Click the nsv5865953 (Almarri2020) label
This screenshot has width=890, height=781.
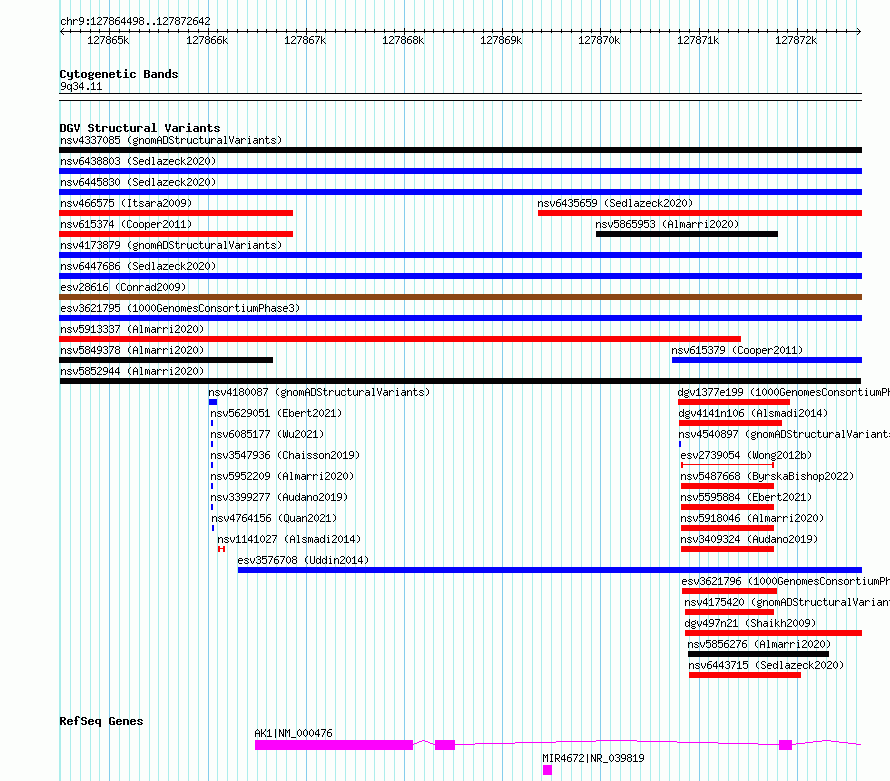pyautogui.click(x=667, y=224)
